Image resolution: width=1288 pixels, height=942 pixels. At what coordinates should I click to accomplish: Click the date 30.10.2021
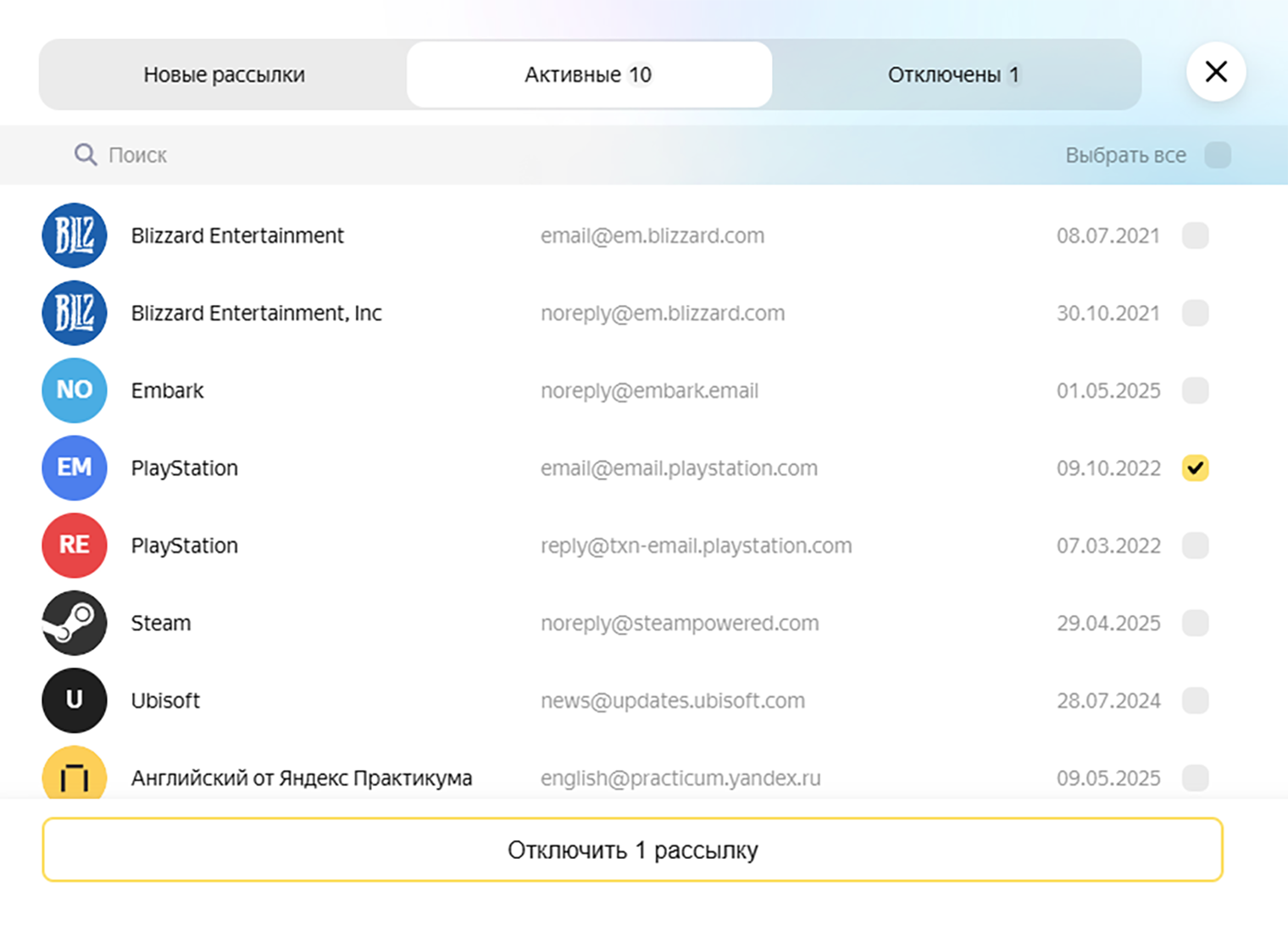click(1108, 313)
